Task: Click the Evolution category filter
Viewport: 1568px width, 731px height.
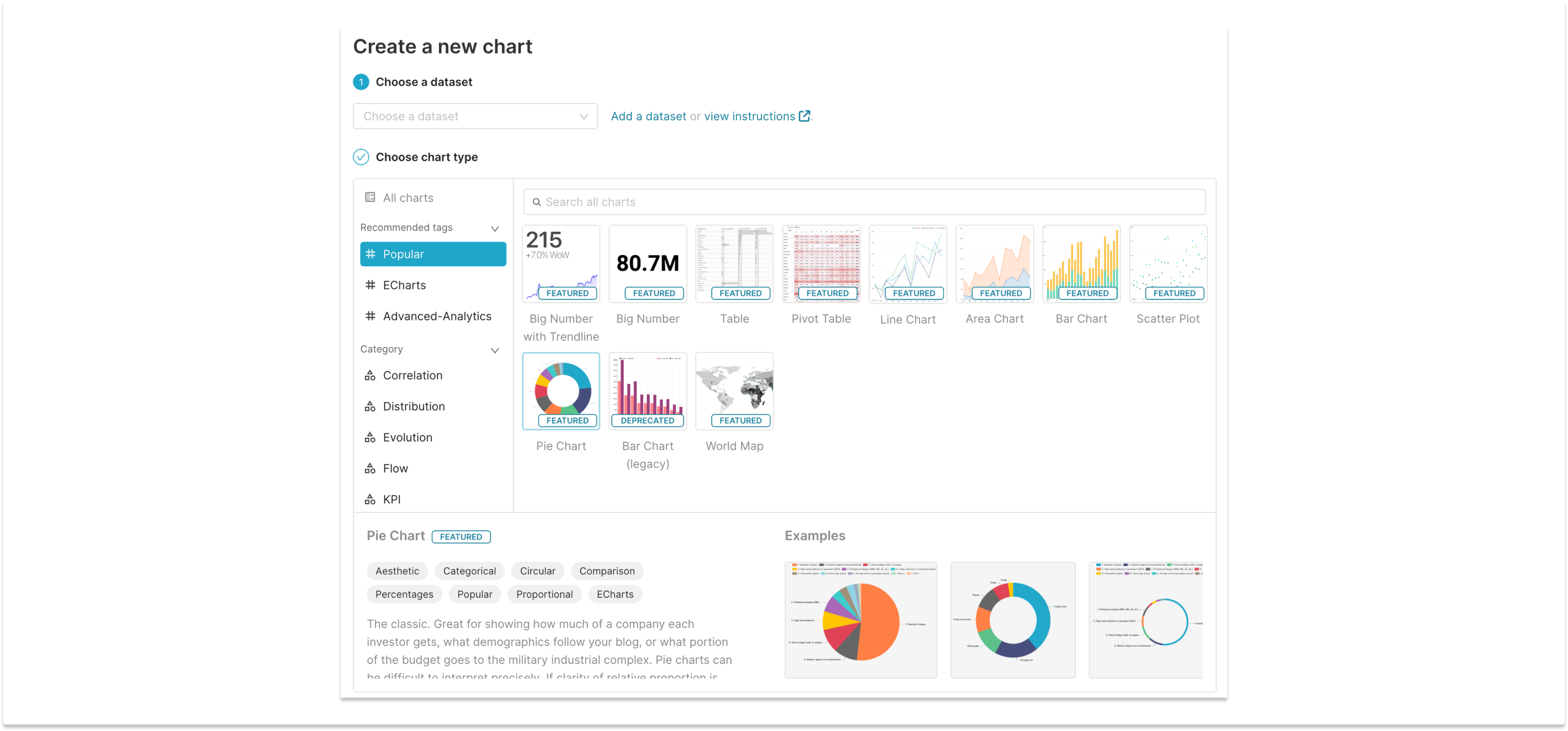Action: 407,437
